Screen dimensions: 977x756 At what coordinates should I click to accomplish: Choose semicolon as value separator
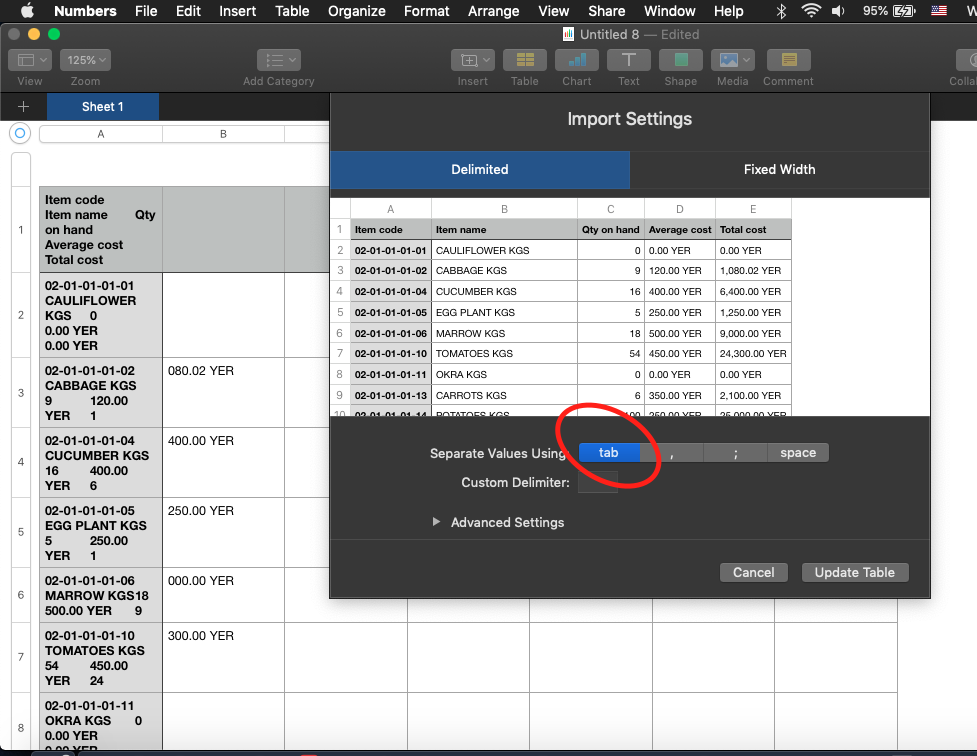click(x=735, y=452)
